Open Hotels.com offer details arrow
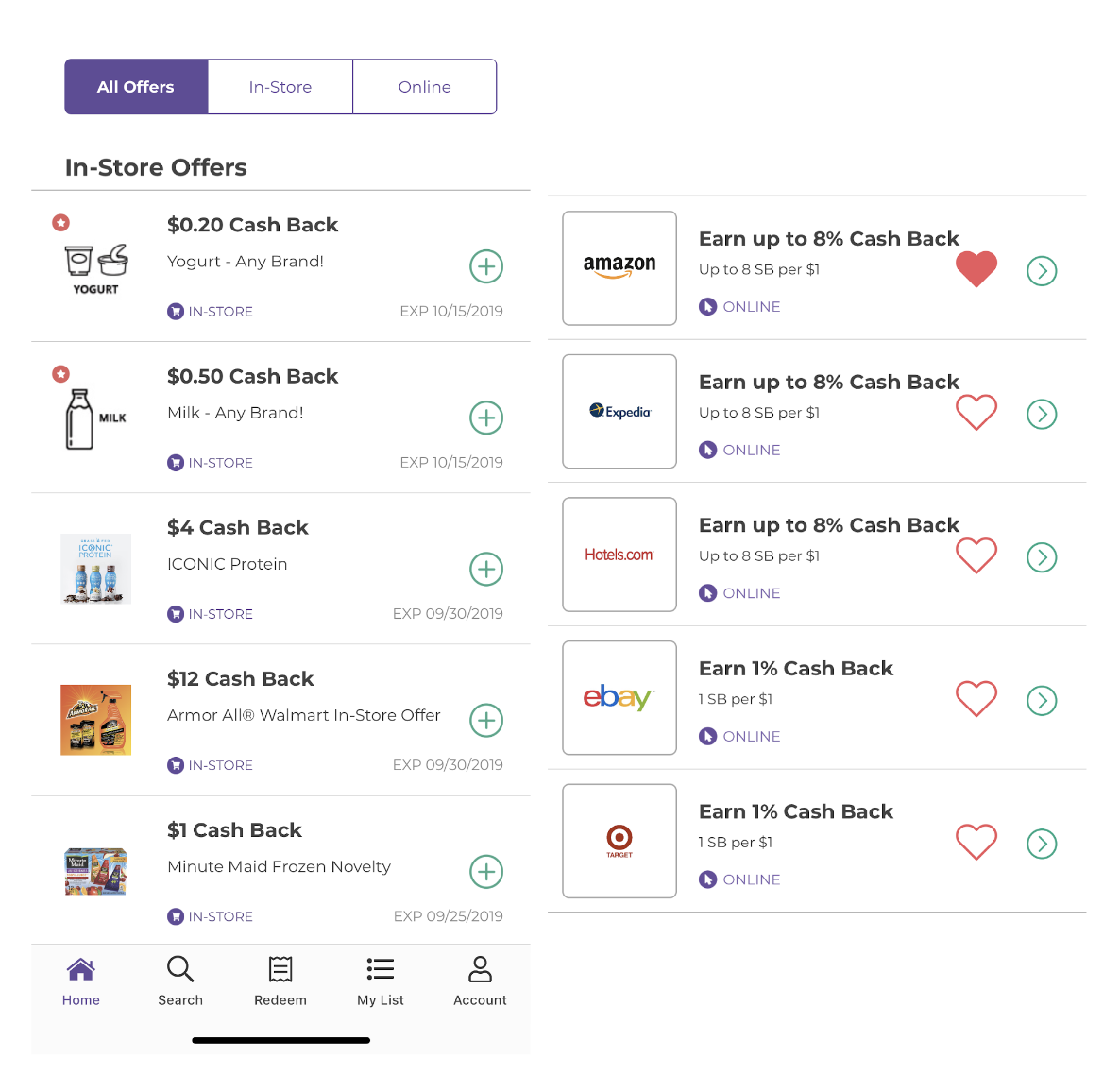Image resolution: width=1103 pixels, height=1092 pixels. (1042, 557)
